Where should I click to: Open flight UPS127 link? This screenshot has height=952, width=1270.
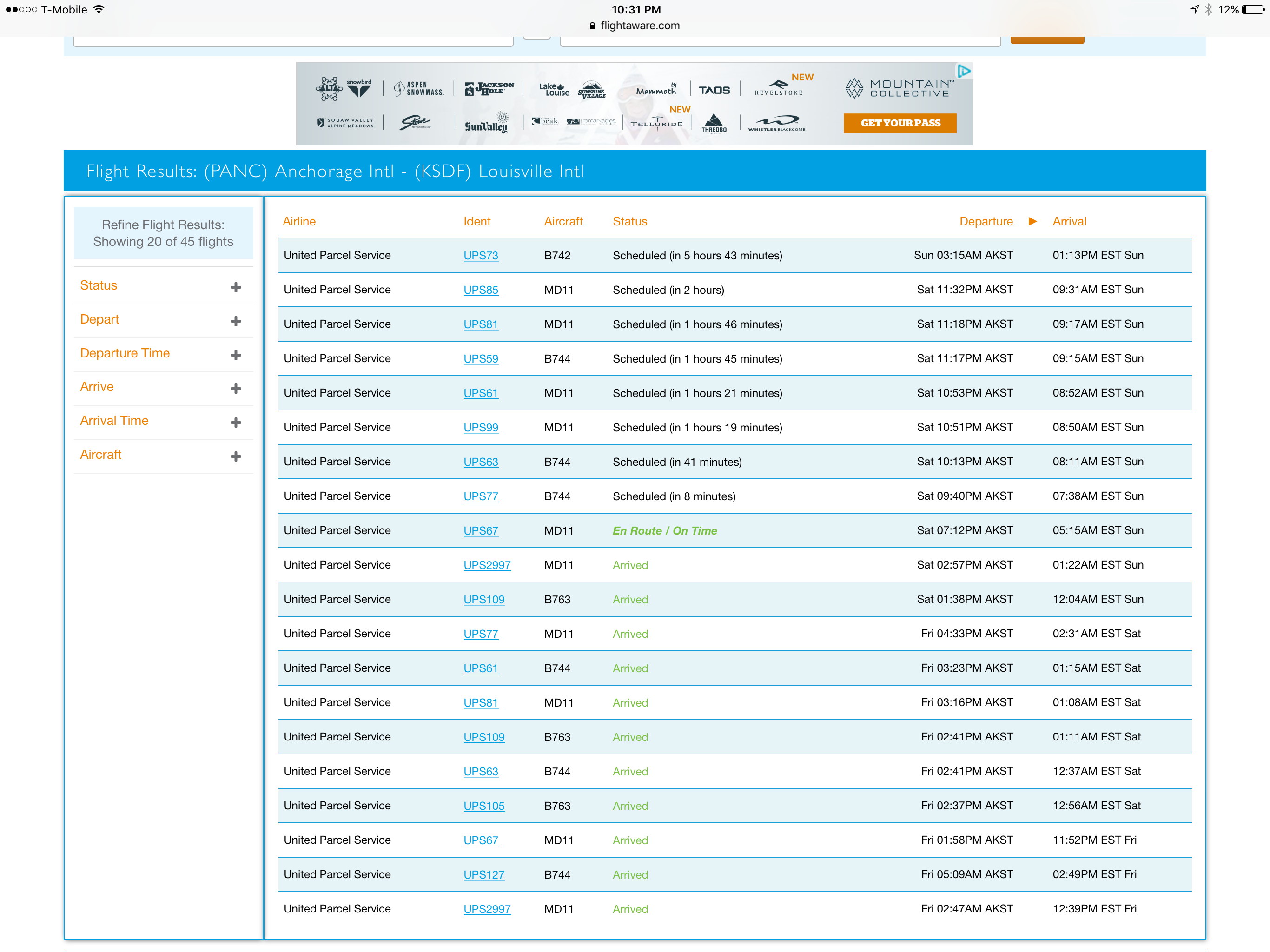[x=484, y=875]
